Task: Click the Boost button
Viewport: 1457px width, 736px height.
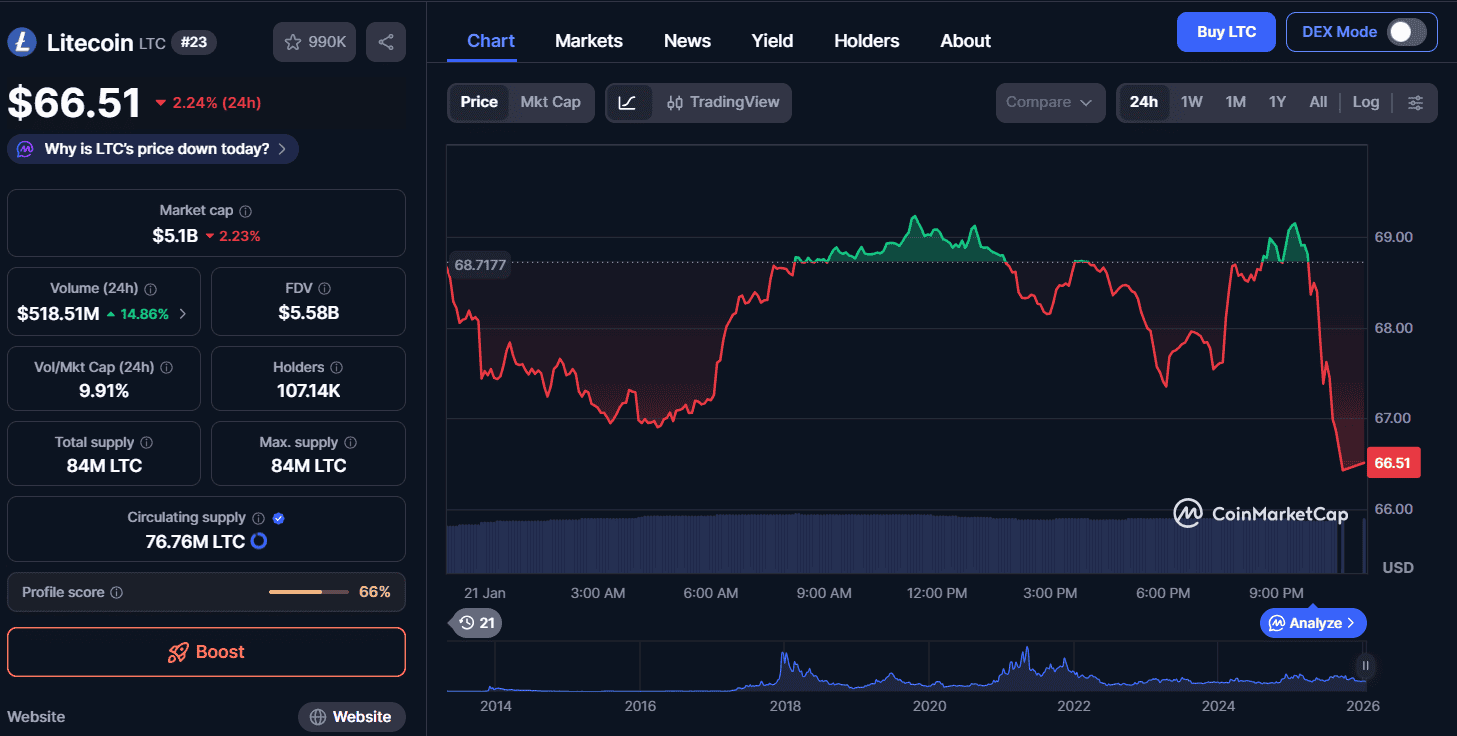Action: point(206,652)
